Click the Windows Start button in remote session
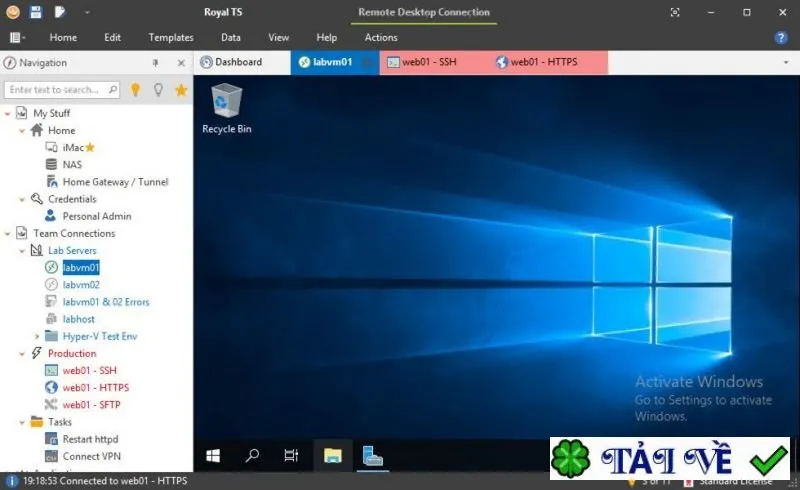 pos(213,455)
